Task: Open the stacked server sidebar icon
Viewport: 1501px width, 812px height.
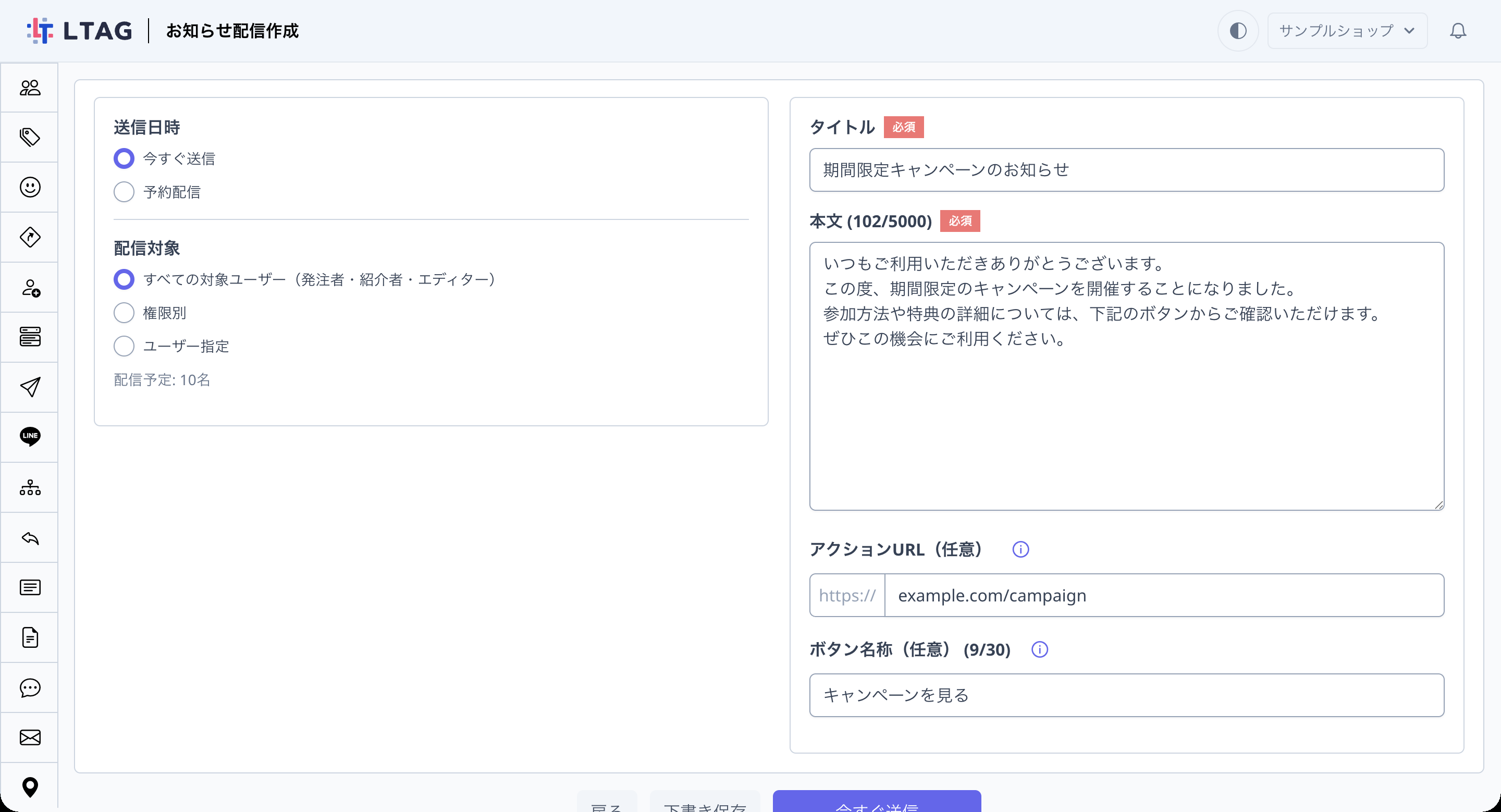Action: point(30,337)
